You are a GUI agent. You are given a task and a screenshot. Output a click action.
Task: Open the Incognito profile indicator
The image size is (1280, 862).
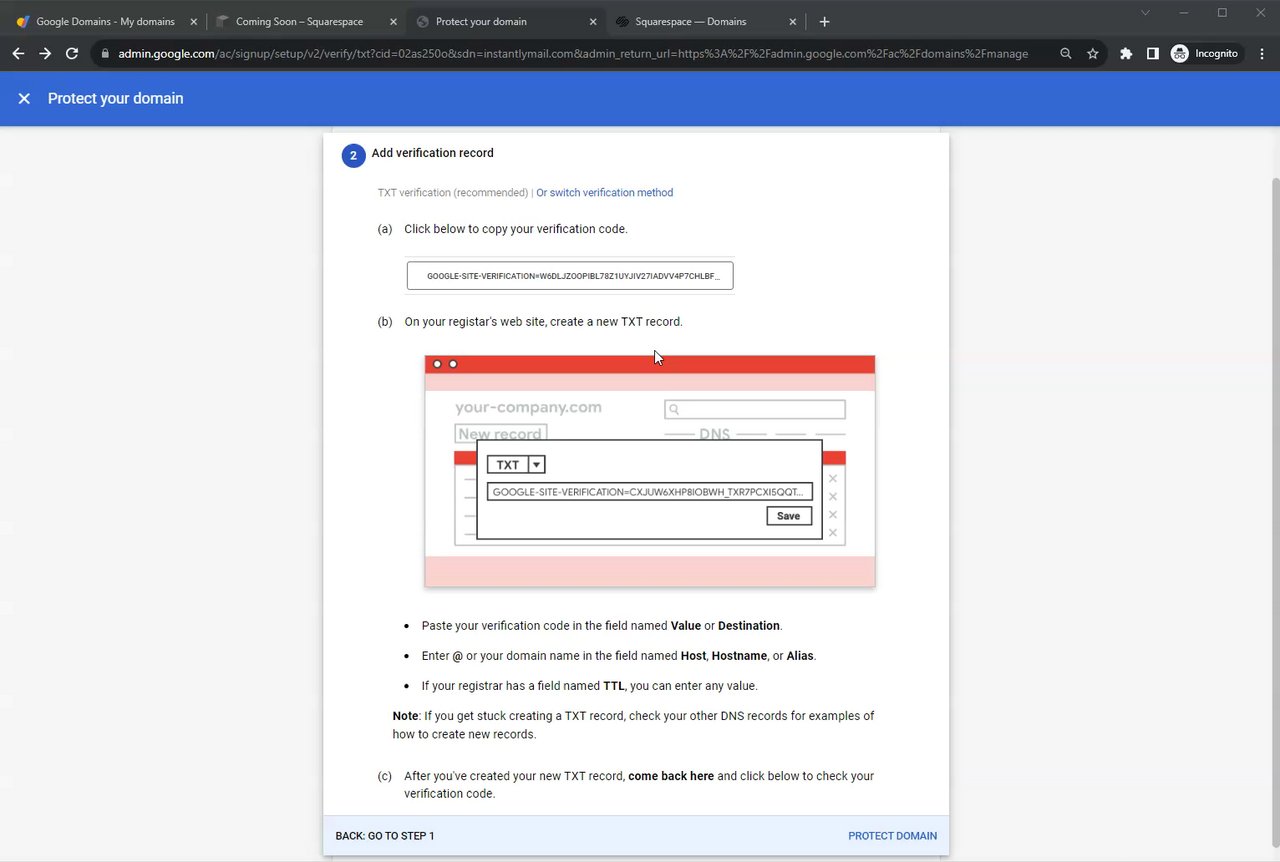pos(1205,53)
